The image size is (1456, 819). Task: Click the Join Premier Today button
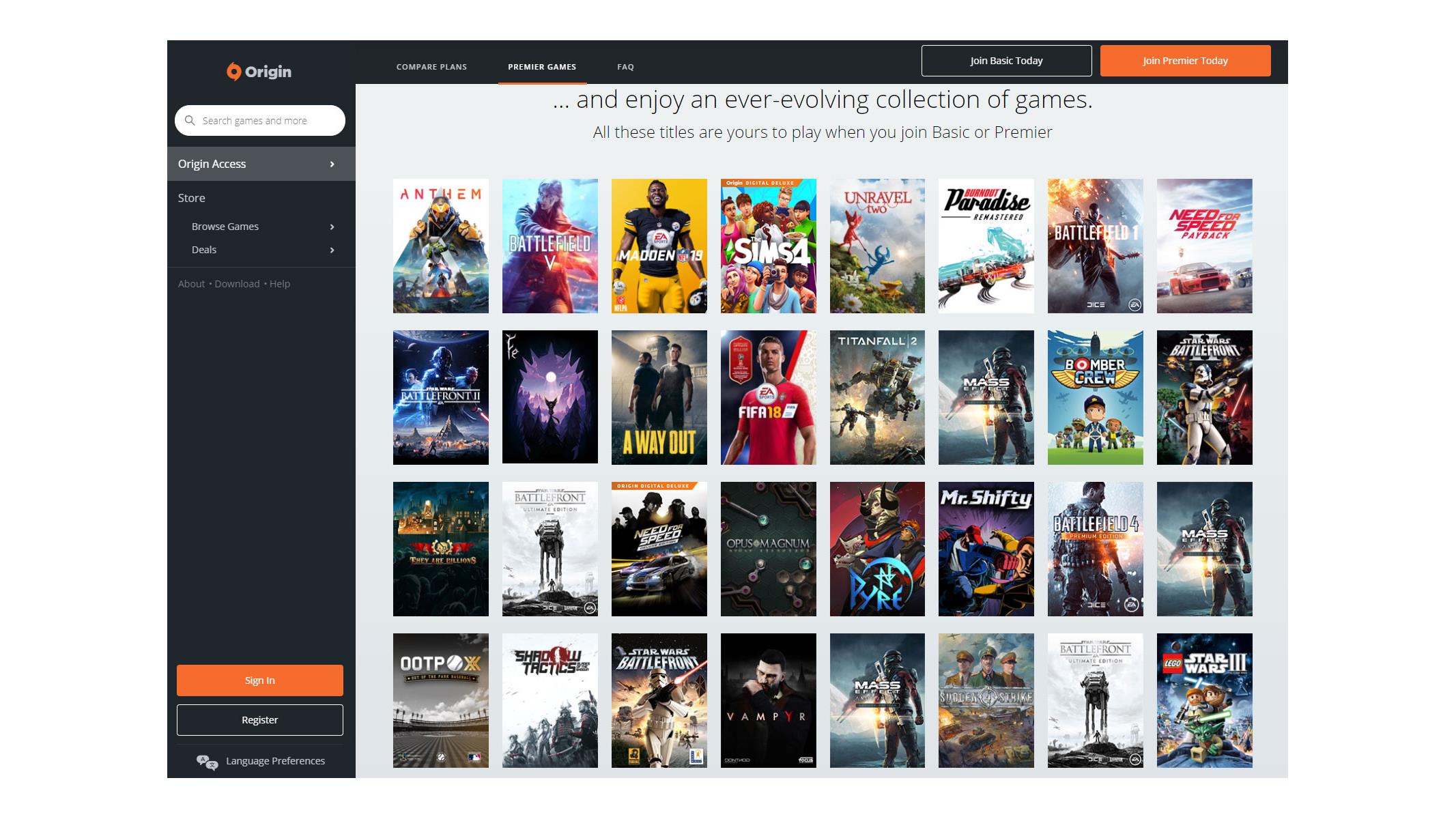point(1186,60)
